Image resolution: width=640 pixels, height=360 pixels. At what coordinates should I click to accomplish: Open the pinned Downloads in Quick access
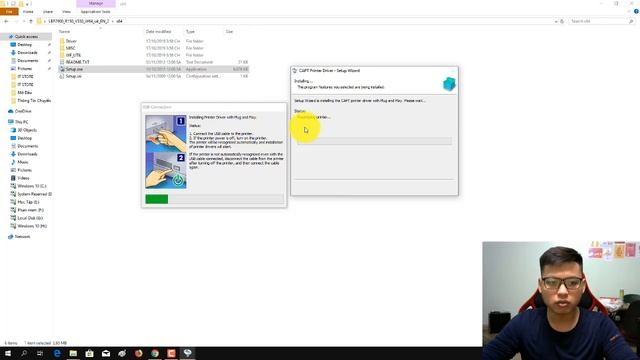point(27,53)
